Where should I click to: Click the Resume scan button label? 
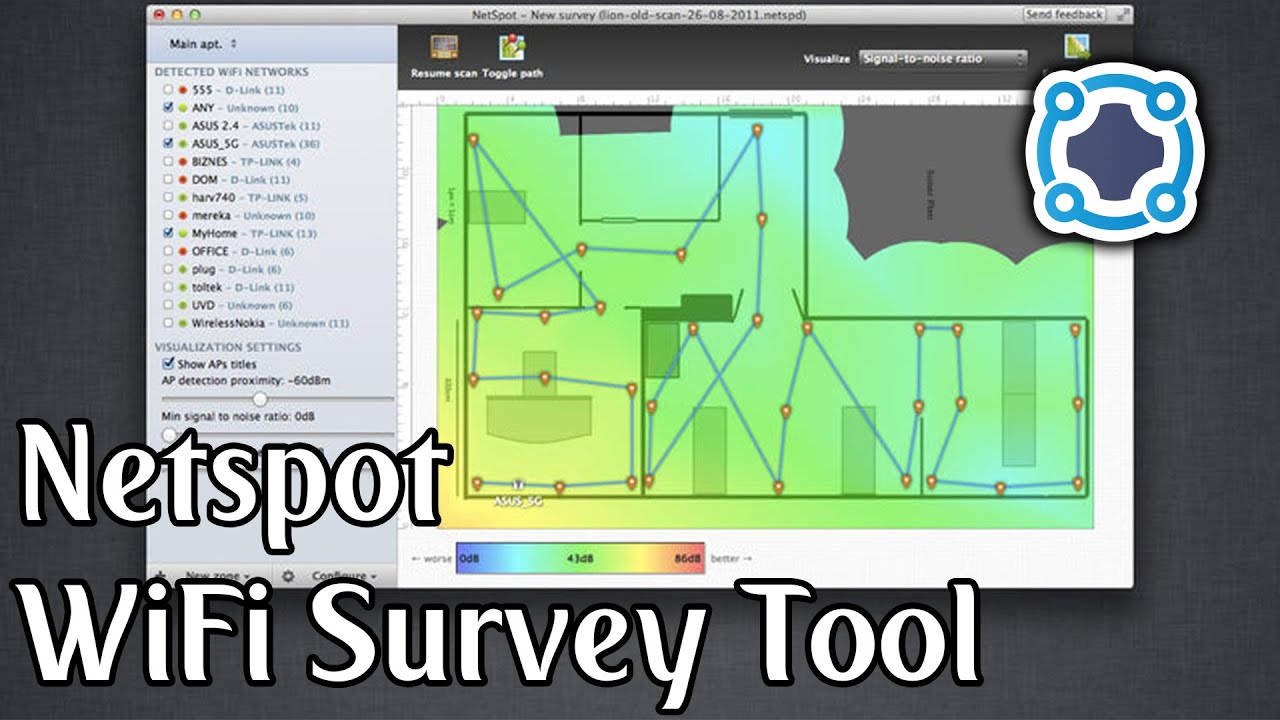(444, 72)
